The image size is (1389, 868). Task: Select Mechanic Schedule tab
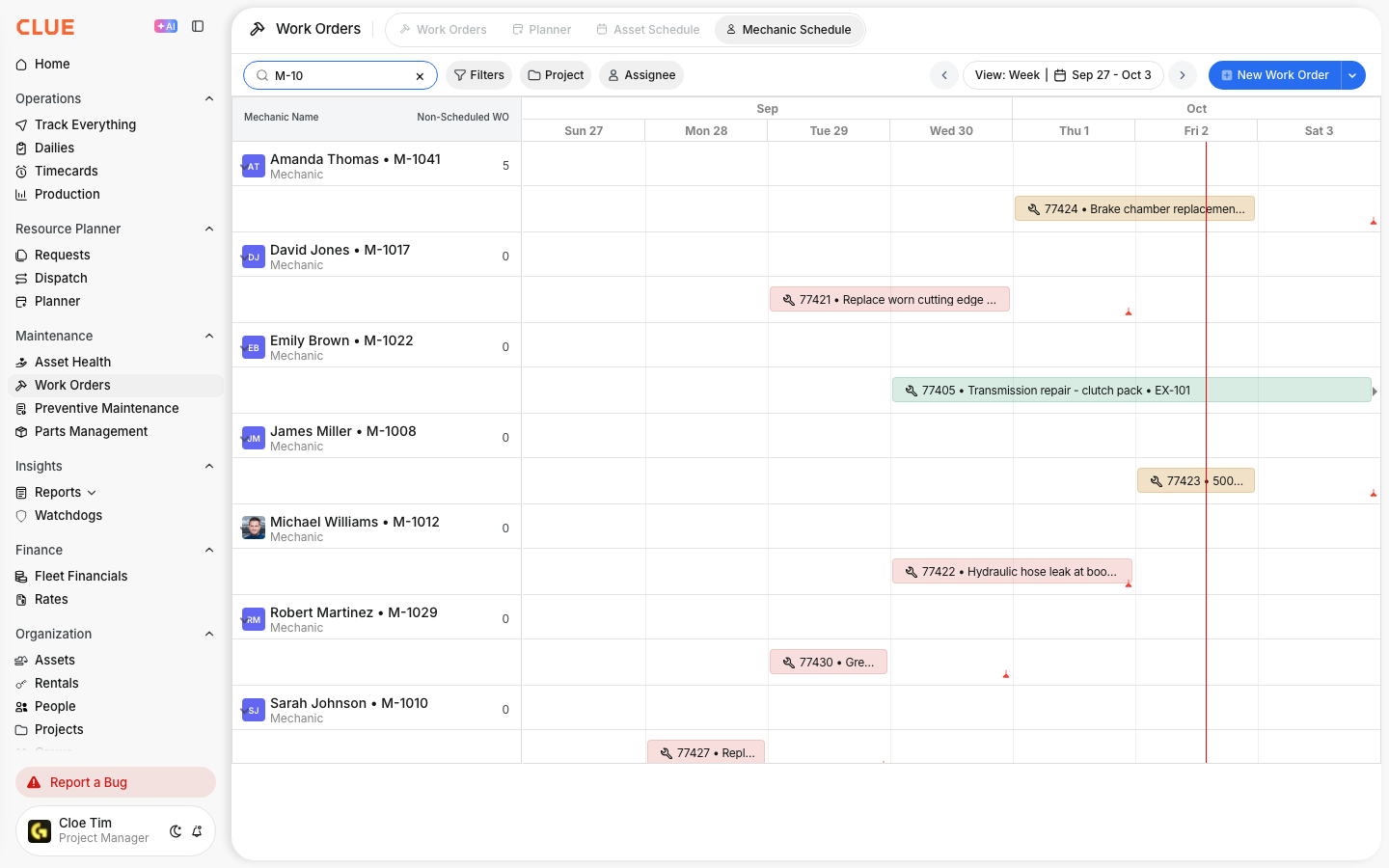click(788, 30)
